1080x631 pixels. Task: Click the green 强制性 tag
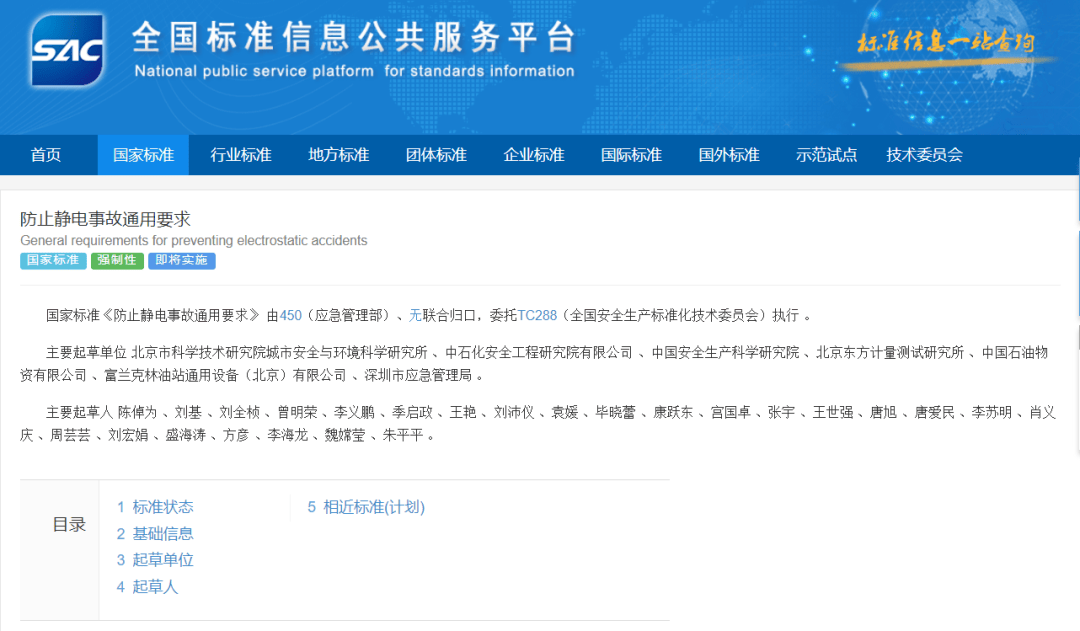click(x=117, y=261)
